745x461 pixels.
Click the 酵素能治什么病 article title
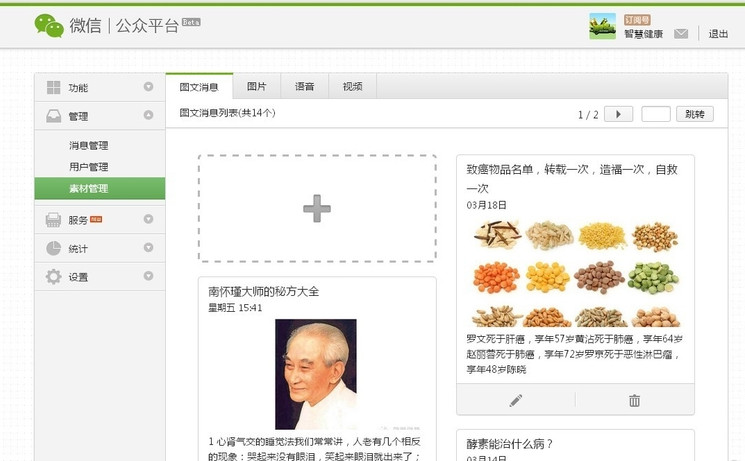(x=509, y=444)
